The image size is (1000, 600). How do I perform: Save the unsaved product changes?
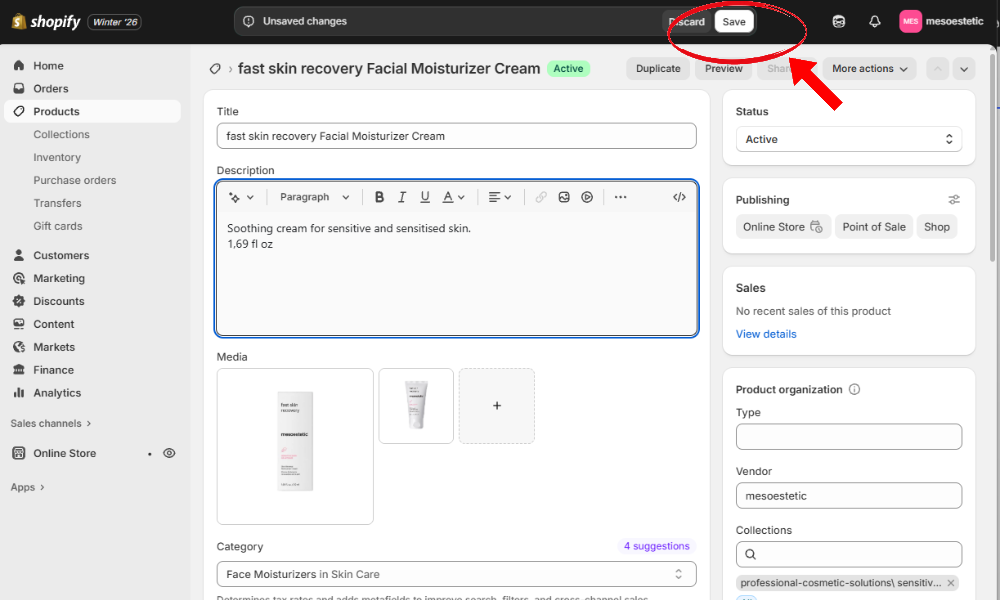(x=733, y=20)
